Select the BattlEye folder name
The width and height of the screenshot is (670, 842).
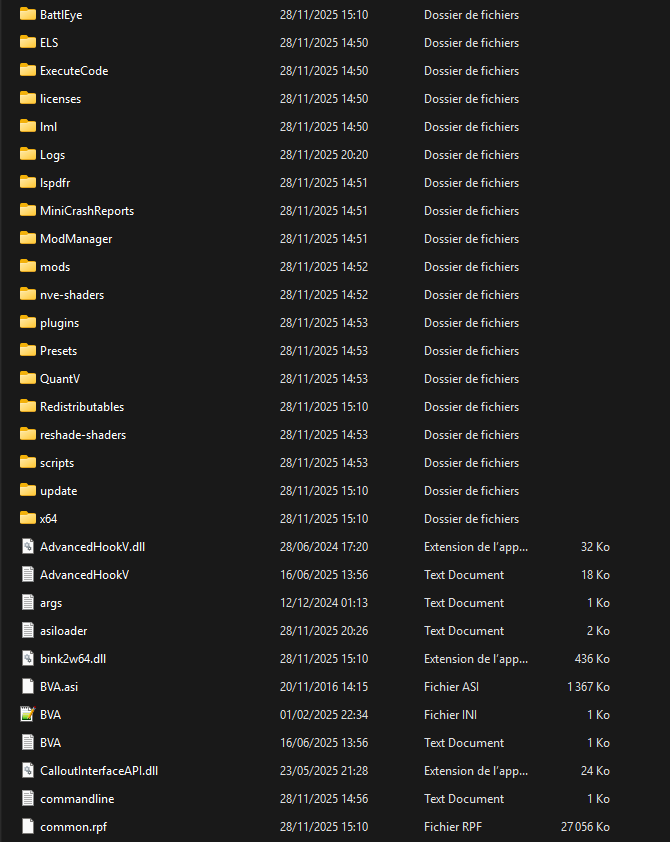pos(61,15)
